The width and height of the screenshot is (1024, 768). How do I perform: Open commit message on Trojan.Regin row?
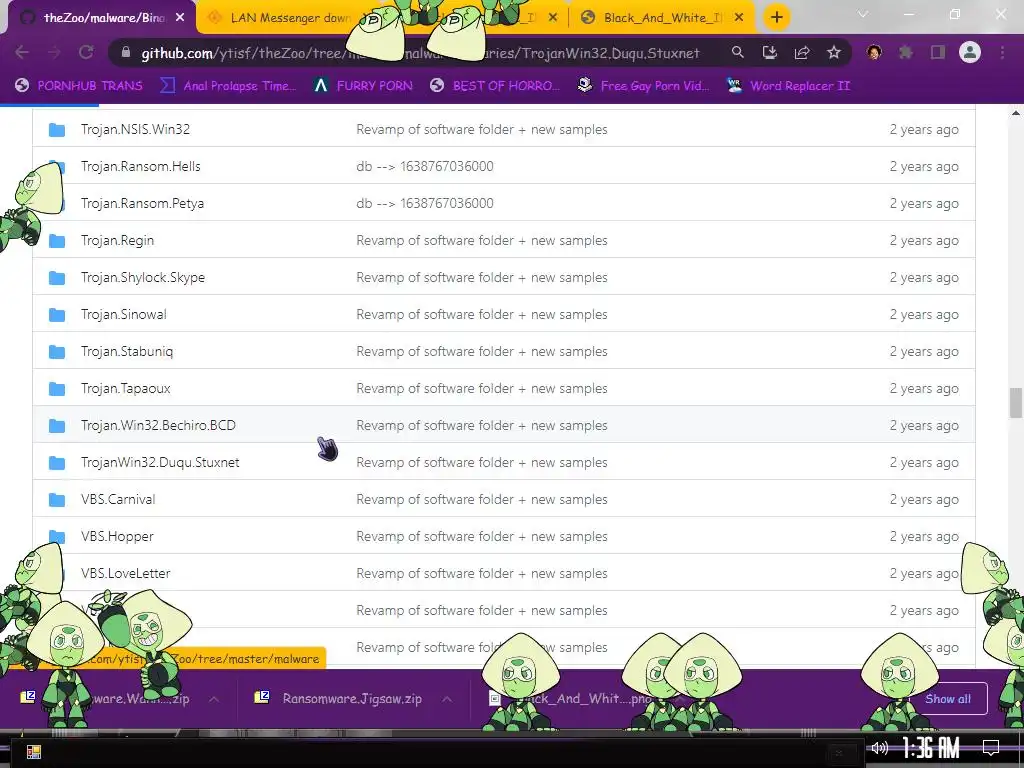click(x=481, y=240)
